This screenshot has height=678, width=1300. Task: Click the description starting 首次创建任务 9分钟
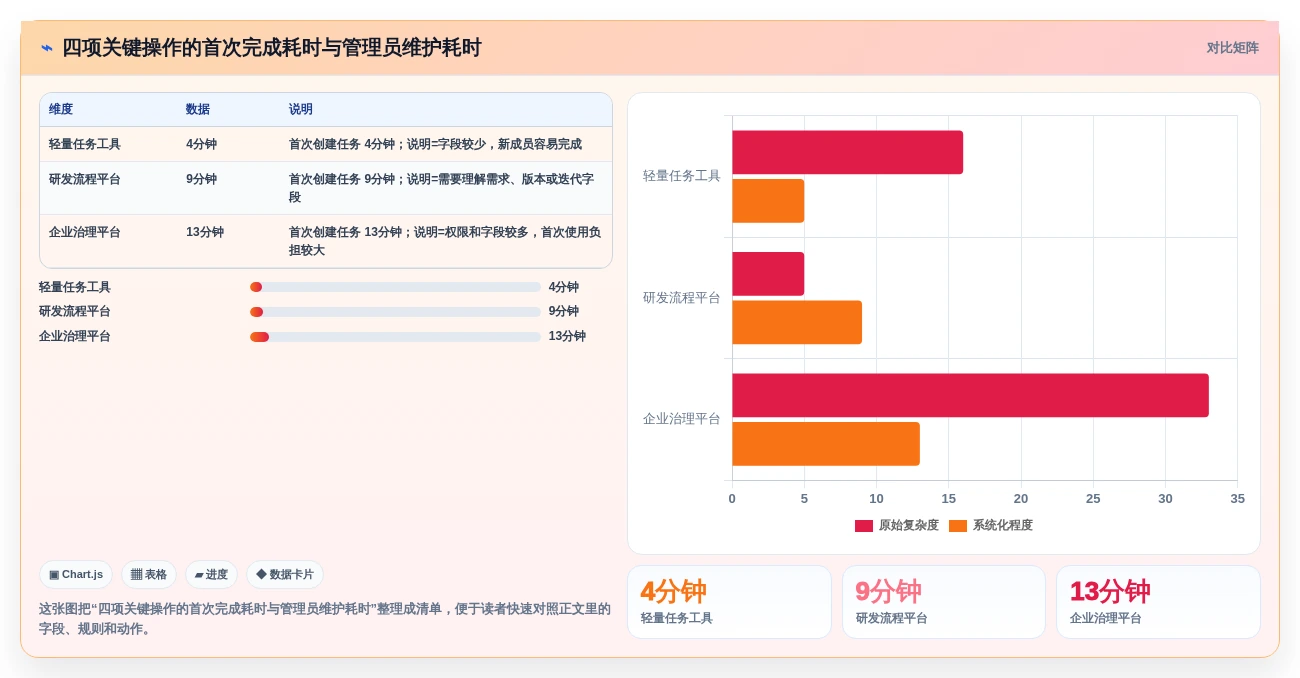coord(441,188)
